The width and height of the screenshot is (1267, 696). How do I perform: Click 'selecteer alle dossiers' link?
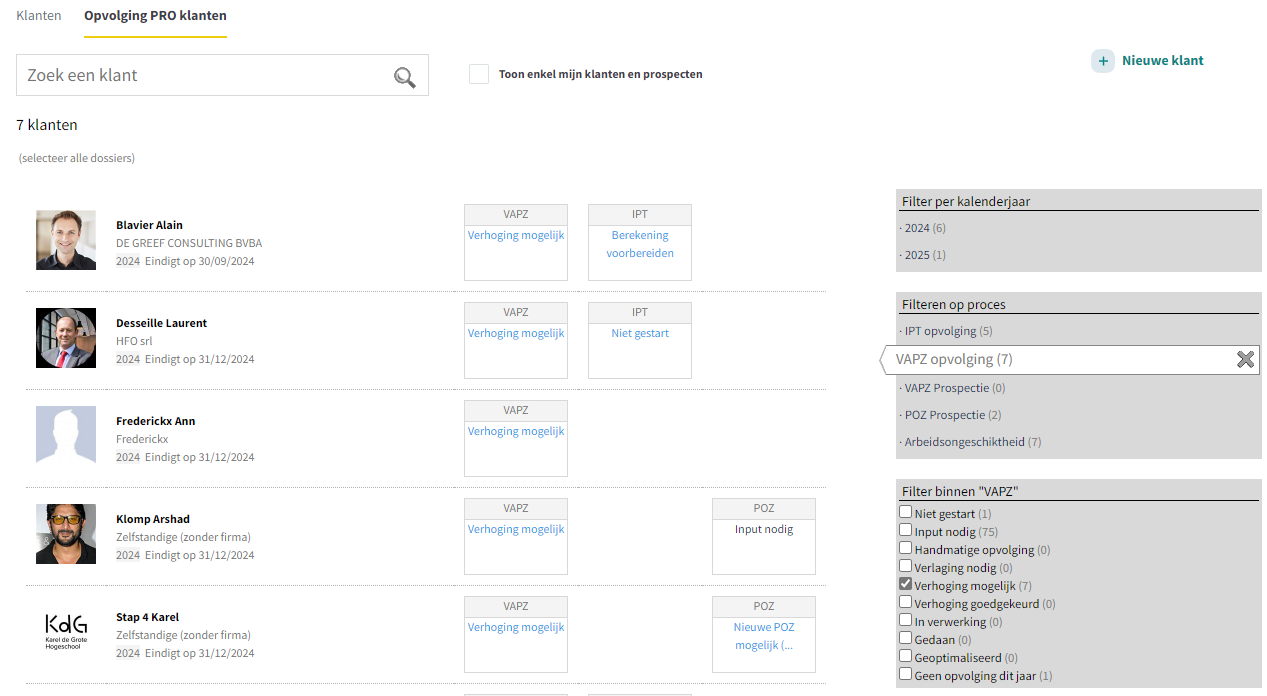coord(77,158)
